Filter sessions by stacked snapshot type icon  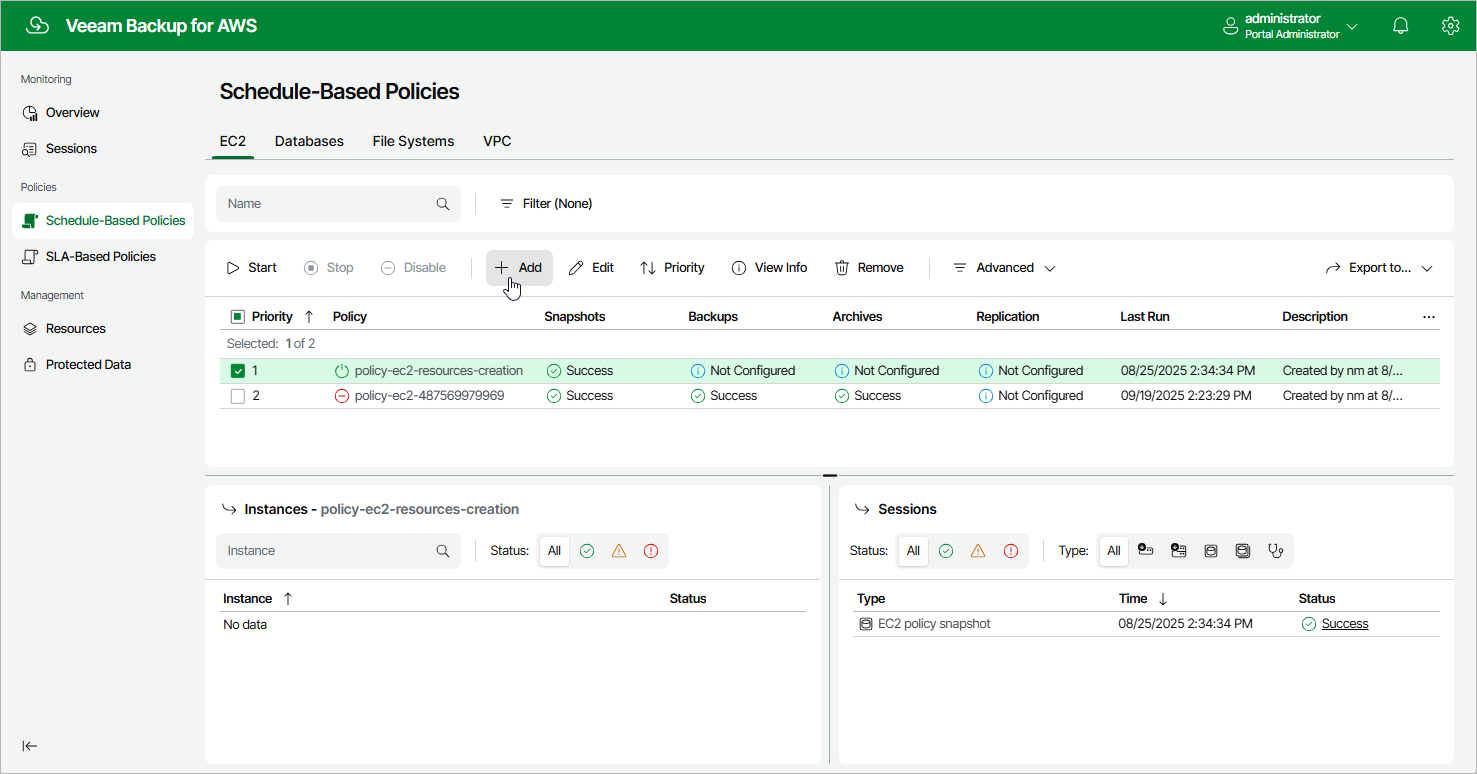tap(1243, 551)
